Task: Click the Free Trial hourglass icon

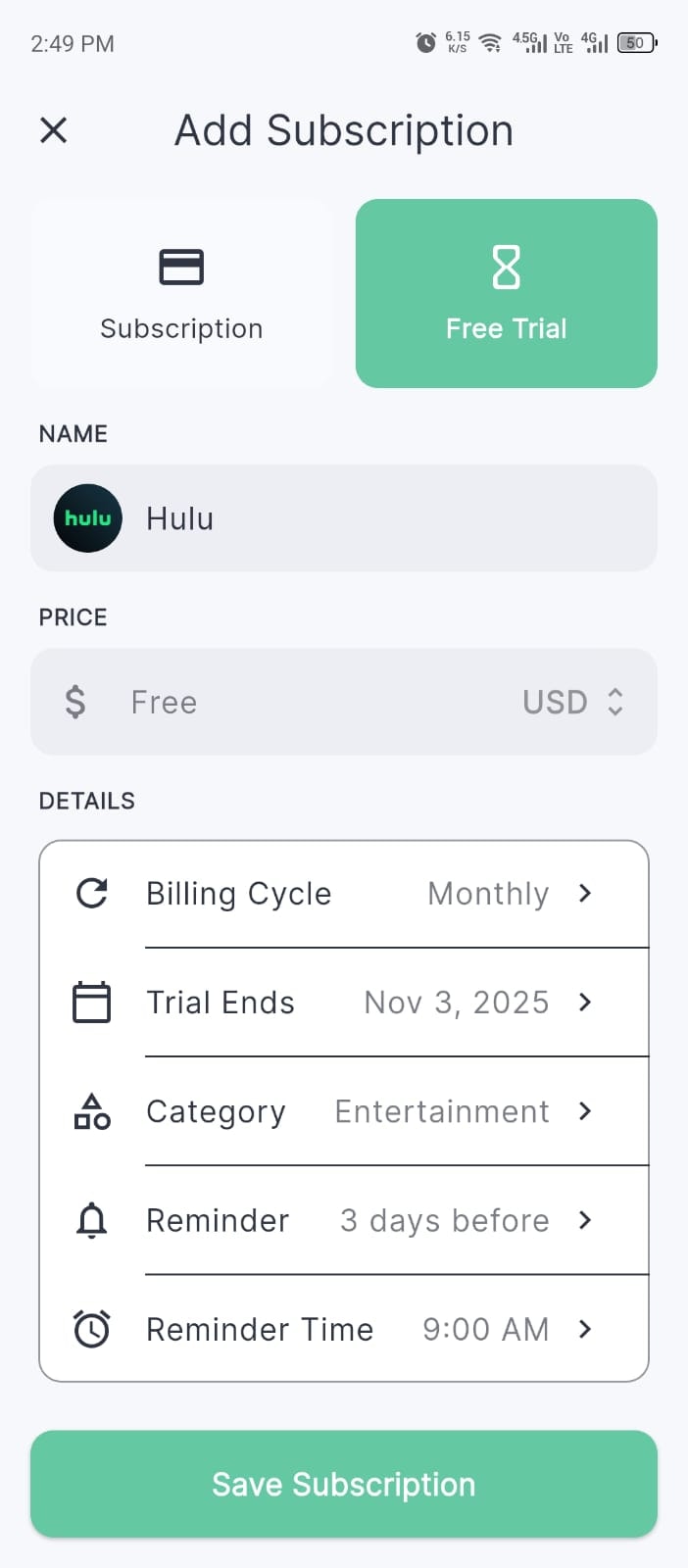Action: point(506,266)
